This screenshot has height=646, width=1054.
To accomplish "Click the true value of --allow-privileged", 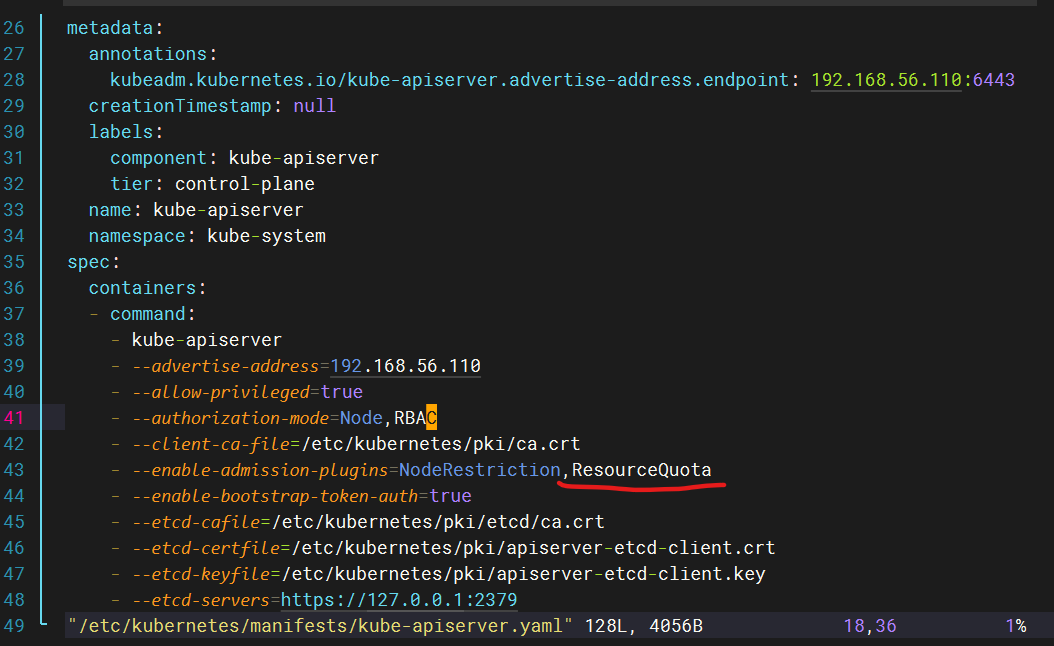I will (x=341, y=392).
